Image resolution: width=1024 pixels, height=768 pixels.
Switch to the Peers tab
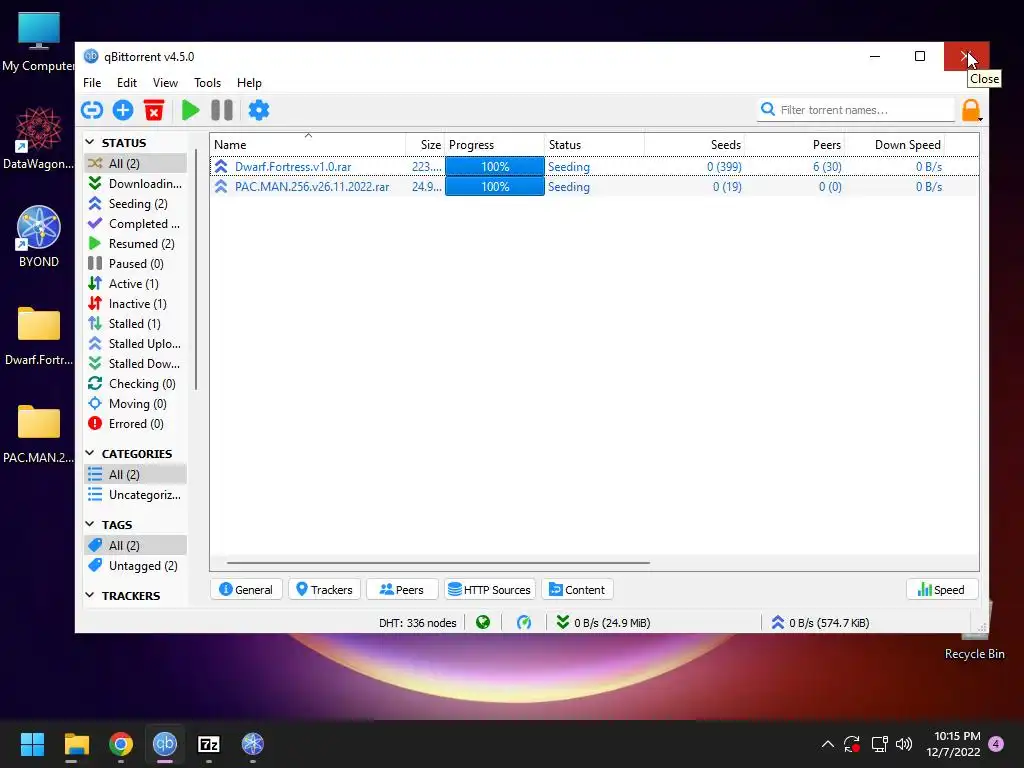pos(402,590)
